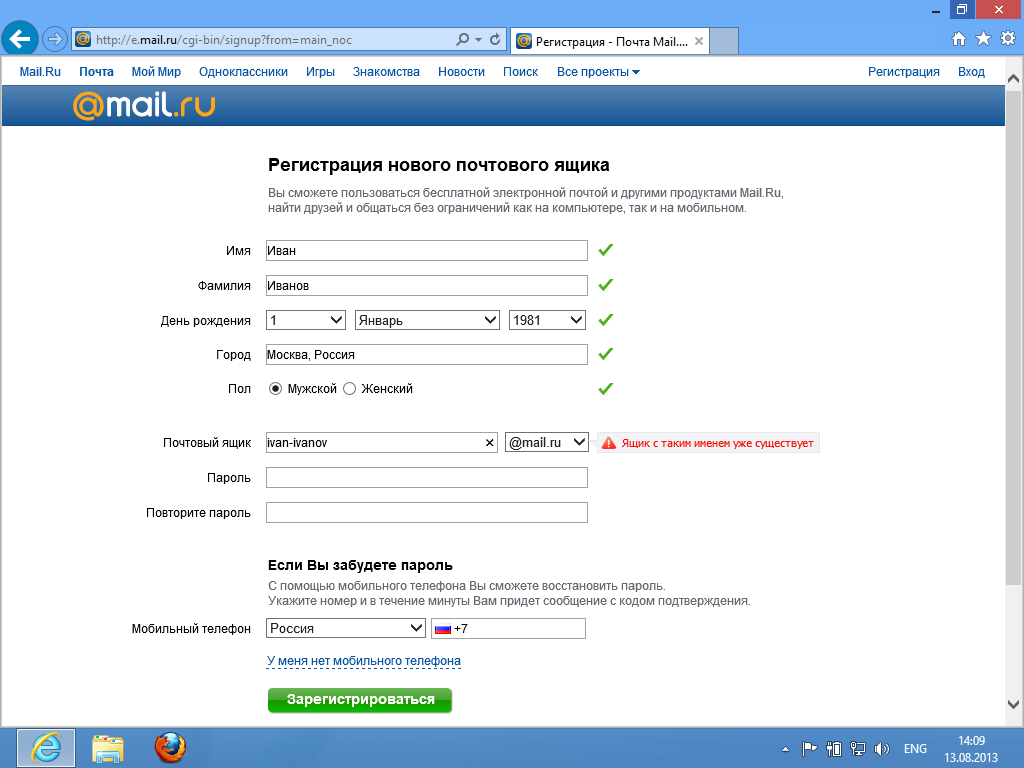Open browser Tools gear icon
The image size is (1024, 768).
pyautogui.click(x=1008, y=39)
